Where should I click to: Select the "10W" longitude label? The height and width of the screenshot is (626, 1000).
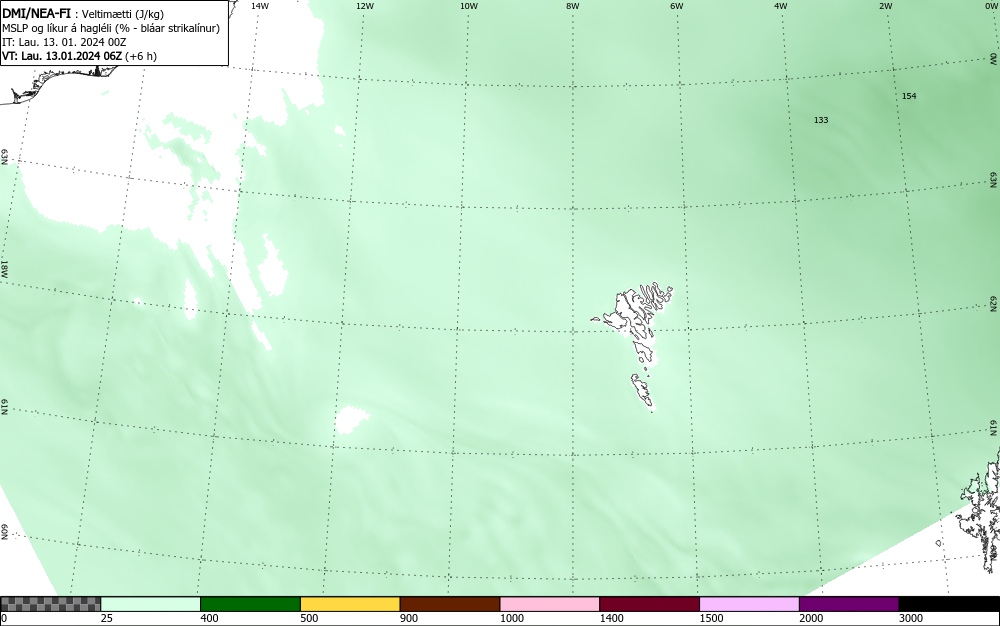[469, 6]
